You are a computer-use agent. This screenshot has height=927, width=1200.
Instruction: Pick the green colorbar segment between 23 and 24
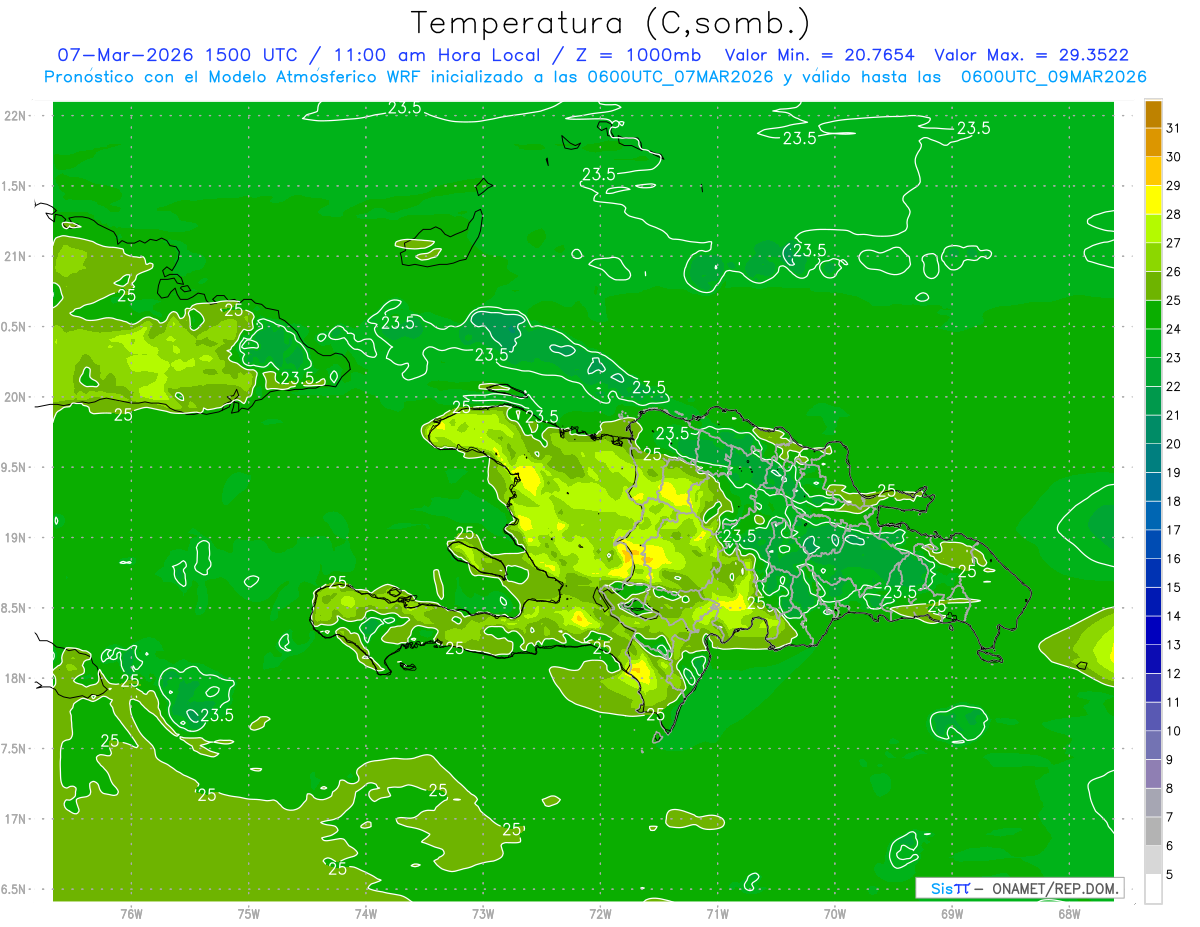1153,343
